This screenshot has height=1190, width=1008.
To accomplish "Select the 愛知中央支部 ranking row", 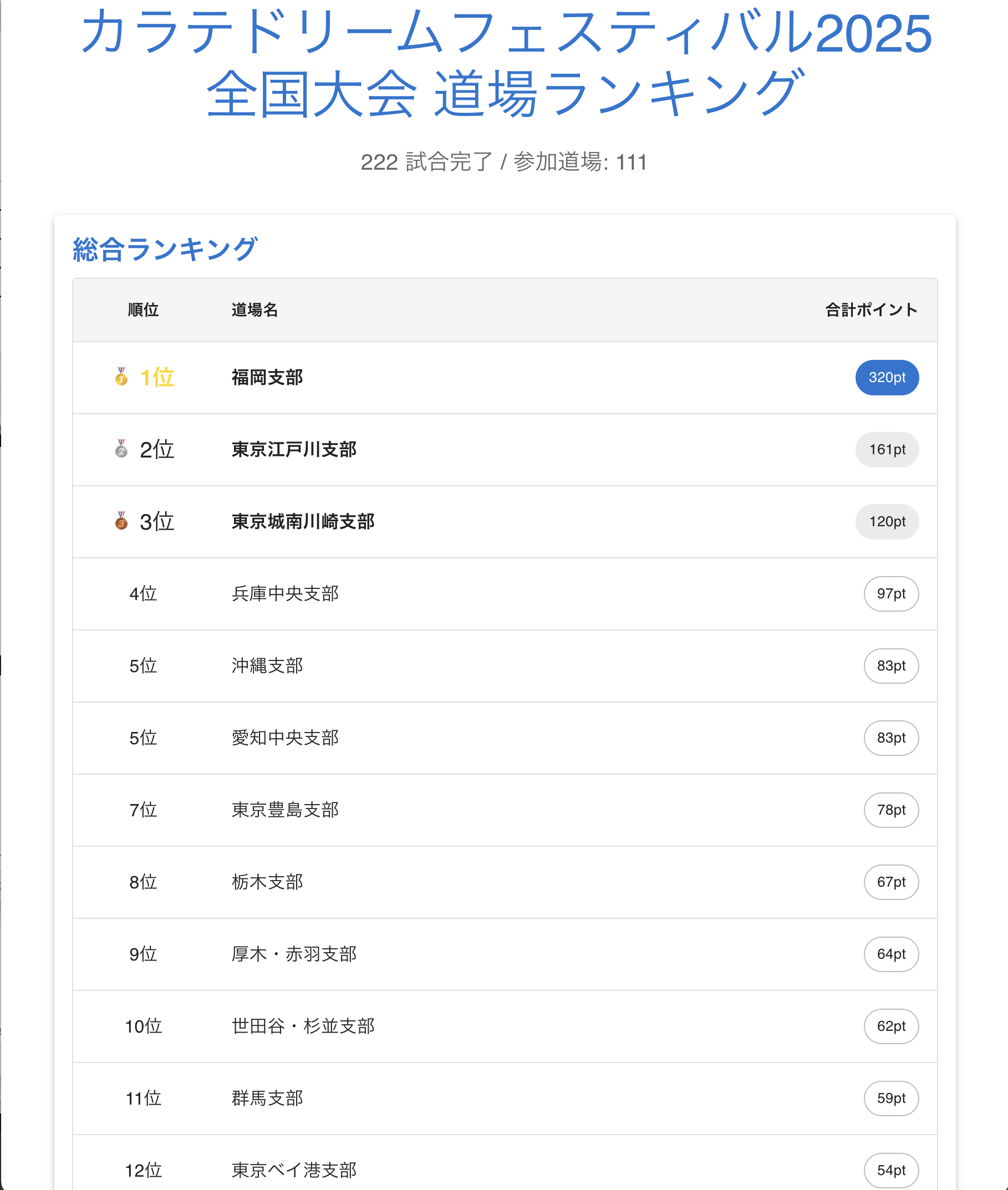I will (505, 738).
